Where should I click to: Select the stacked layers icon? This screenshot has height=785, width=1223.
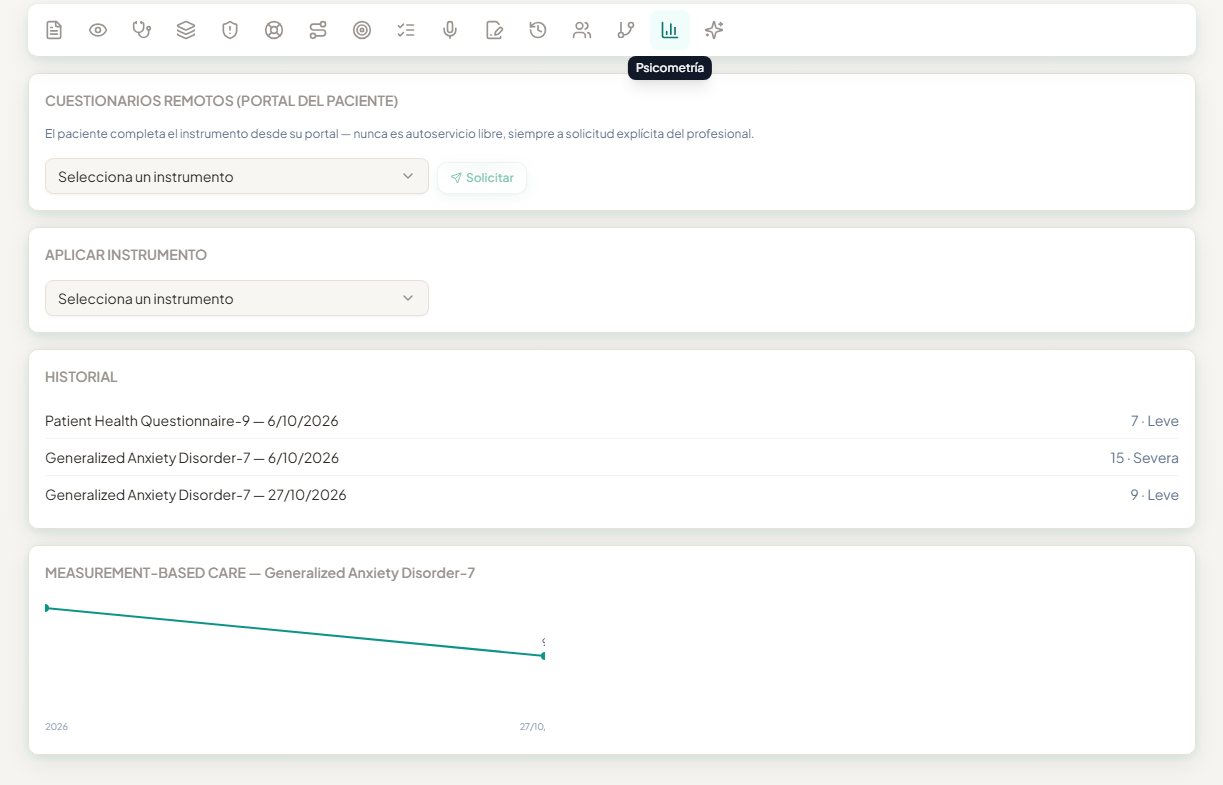[186, 30]
